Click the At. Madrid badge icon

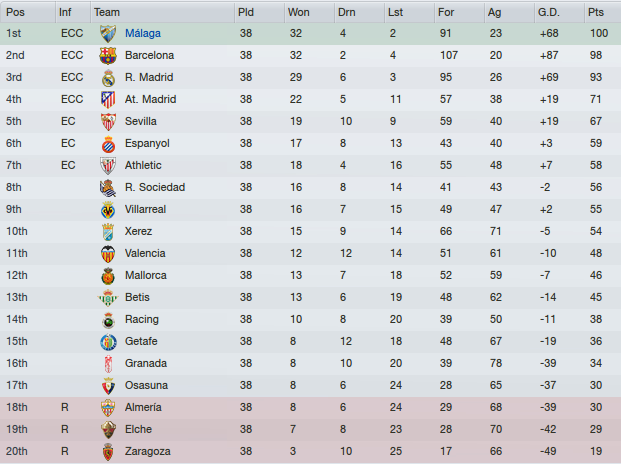[x=108, y=100]
